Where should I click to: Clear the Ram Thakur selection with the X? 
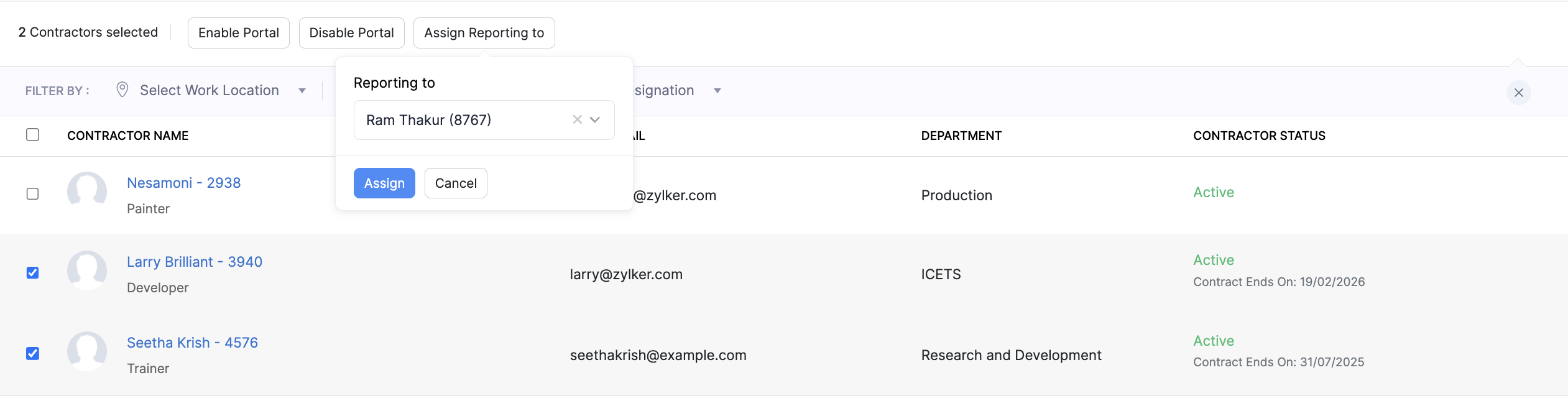pyautogui.click(x=576, y=119)
